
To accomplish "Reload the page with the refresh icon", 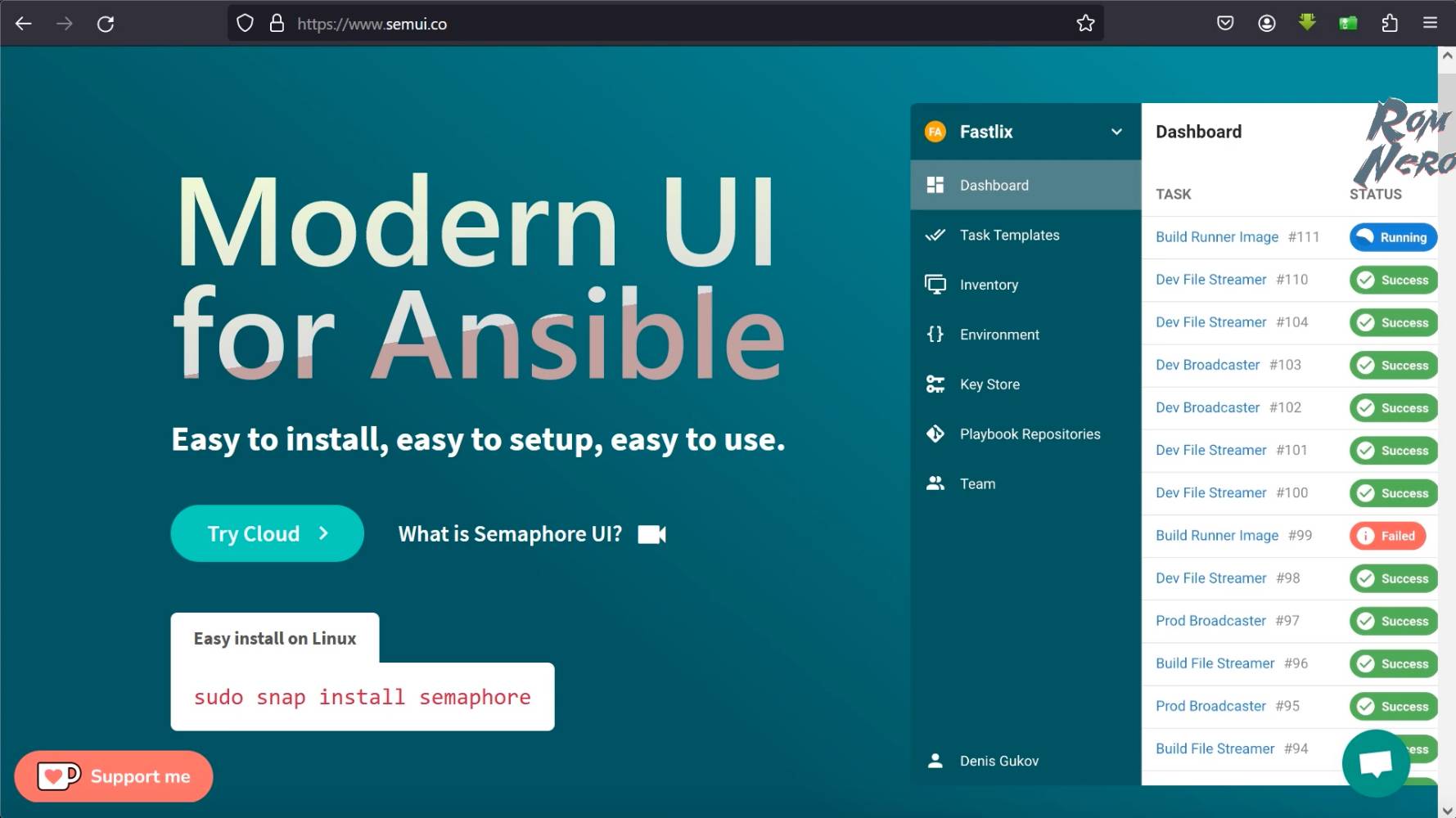I will (x=106, y=24).
